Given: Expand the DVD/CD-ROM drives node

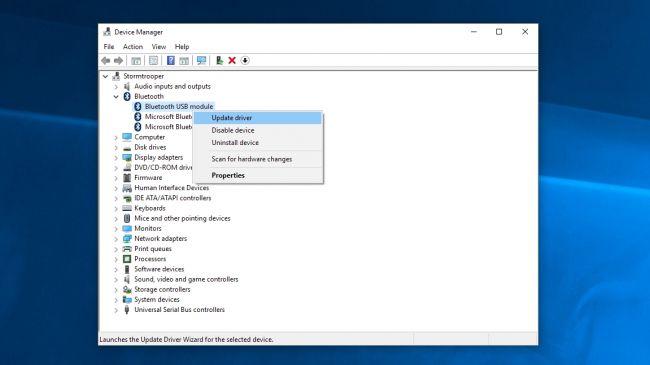Looking at the screenshot, I should 116,168.
